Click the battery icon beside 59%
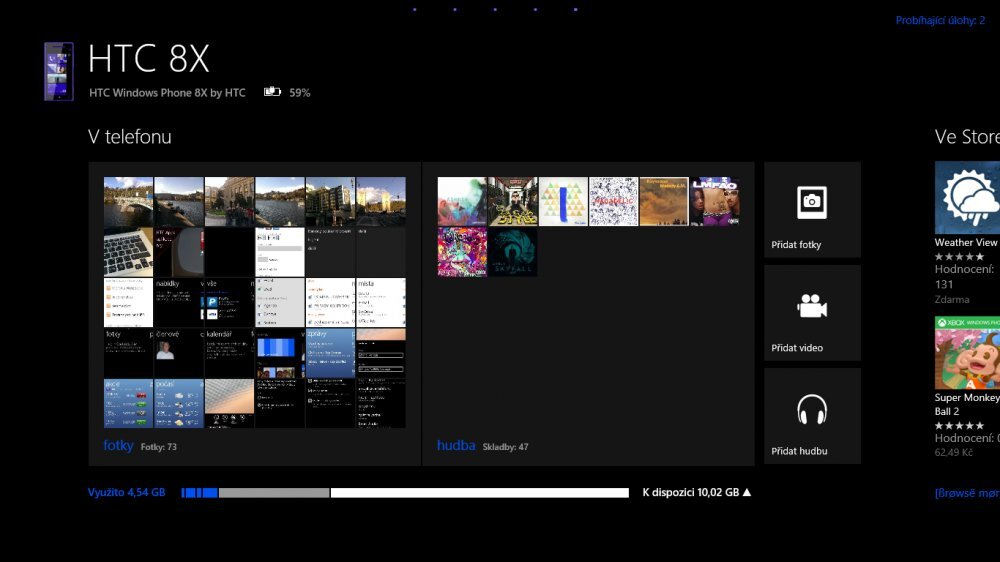 pos(272,92)
